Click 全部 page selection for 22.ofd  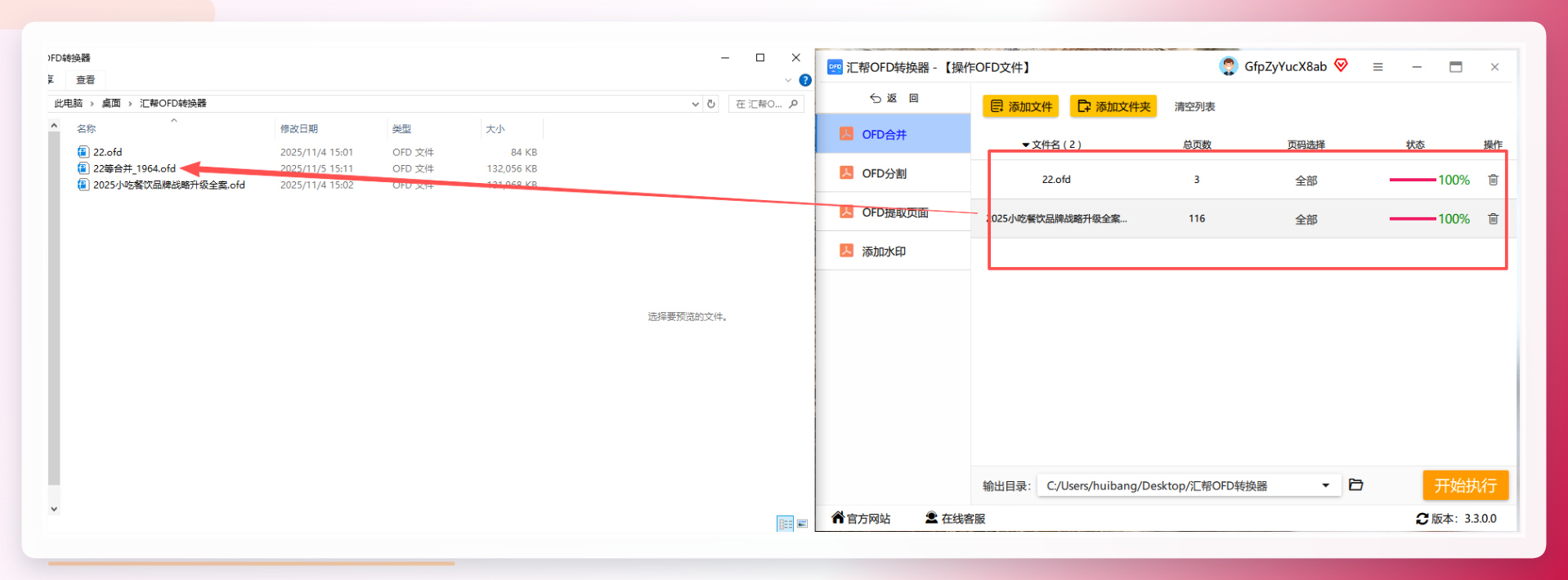[x=1306, y=181]
